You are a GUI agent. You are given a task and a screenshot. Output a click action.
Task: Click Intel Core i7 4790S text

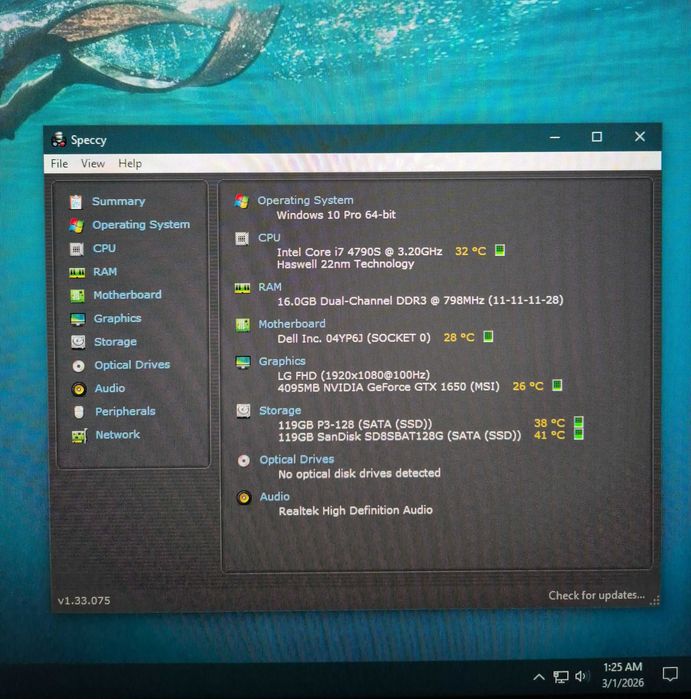pyautogui.click(x=330, y=252)
